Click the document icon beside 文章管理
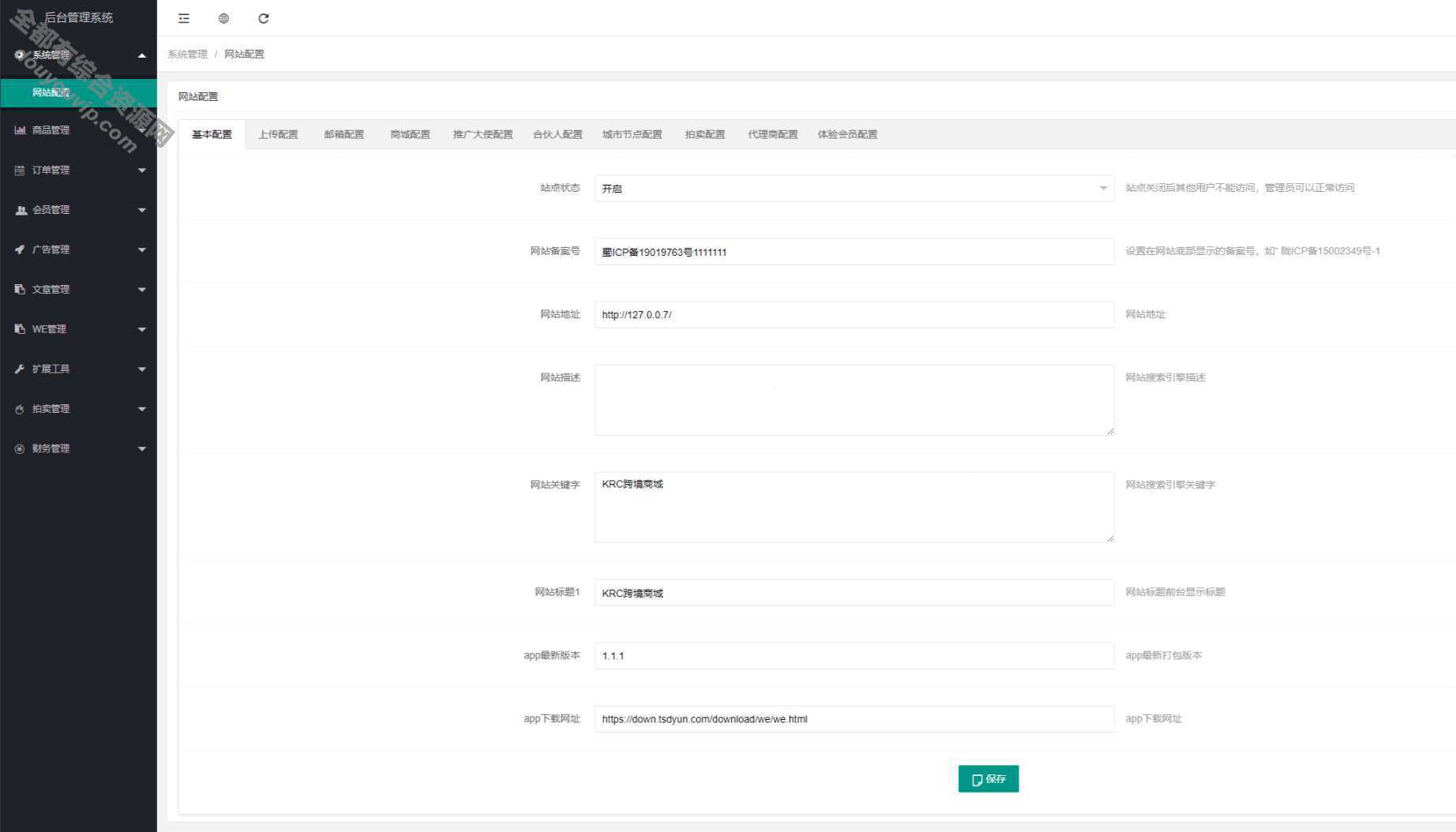 click(20, 289)
